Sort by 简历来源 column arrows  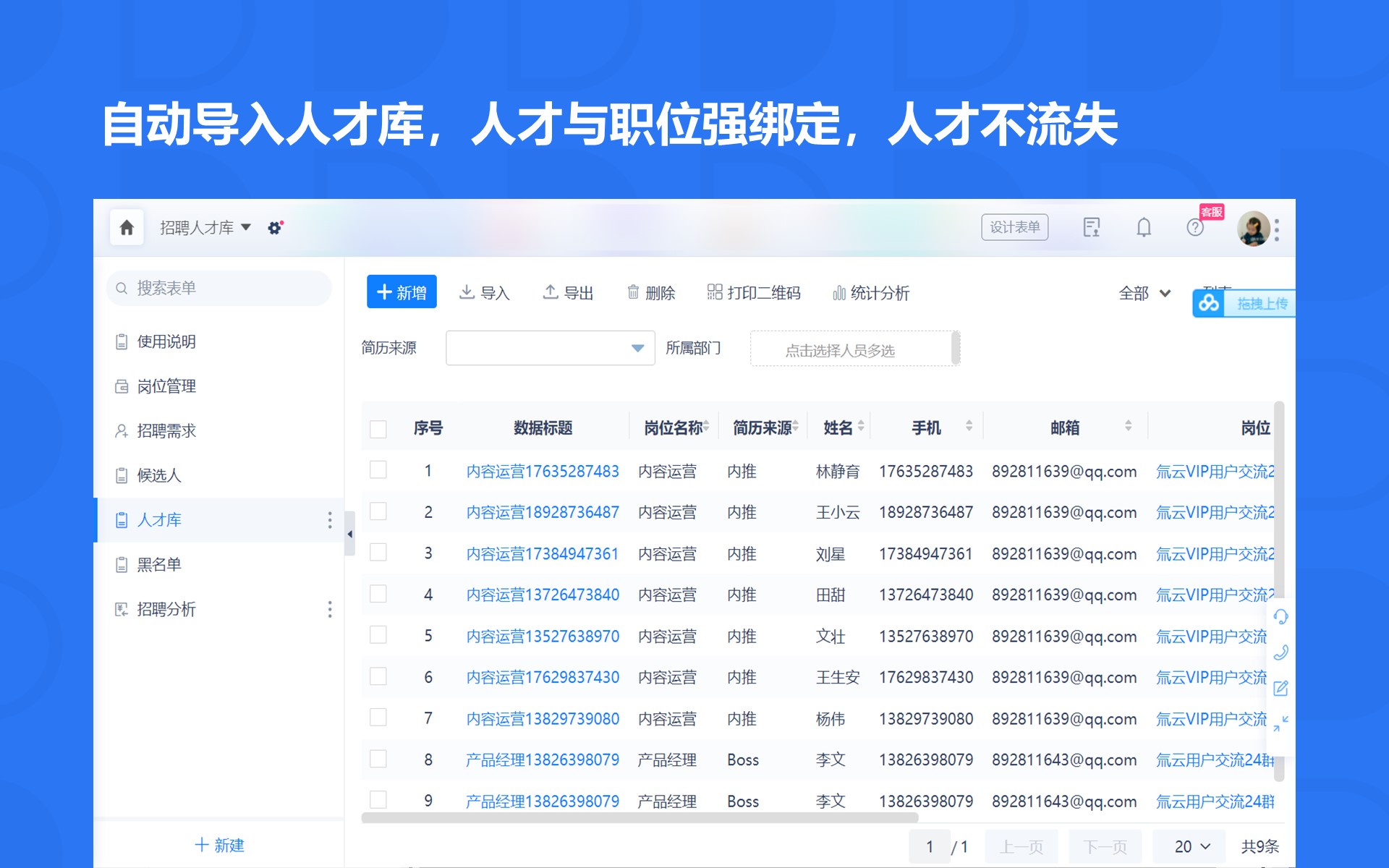click(795, 426)
